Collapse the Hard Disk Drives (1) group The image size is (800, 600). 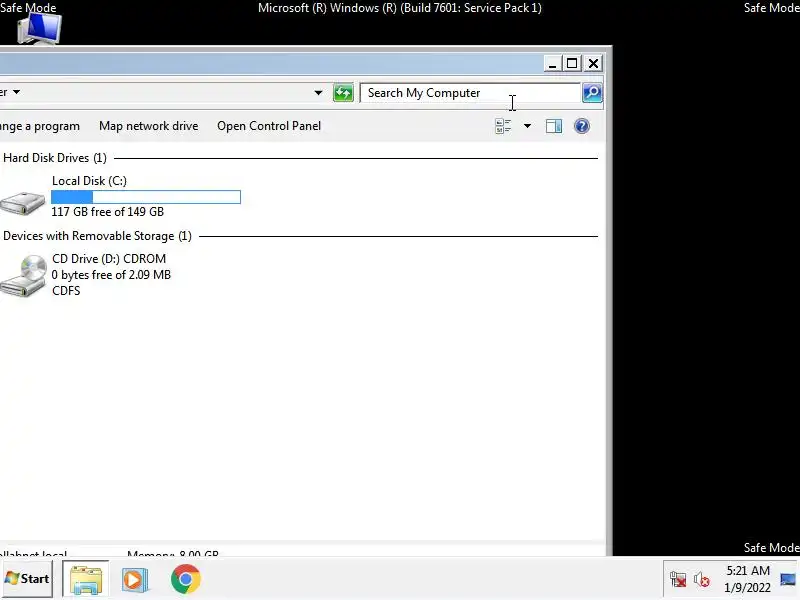click(x=55, y=158)
